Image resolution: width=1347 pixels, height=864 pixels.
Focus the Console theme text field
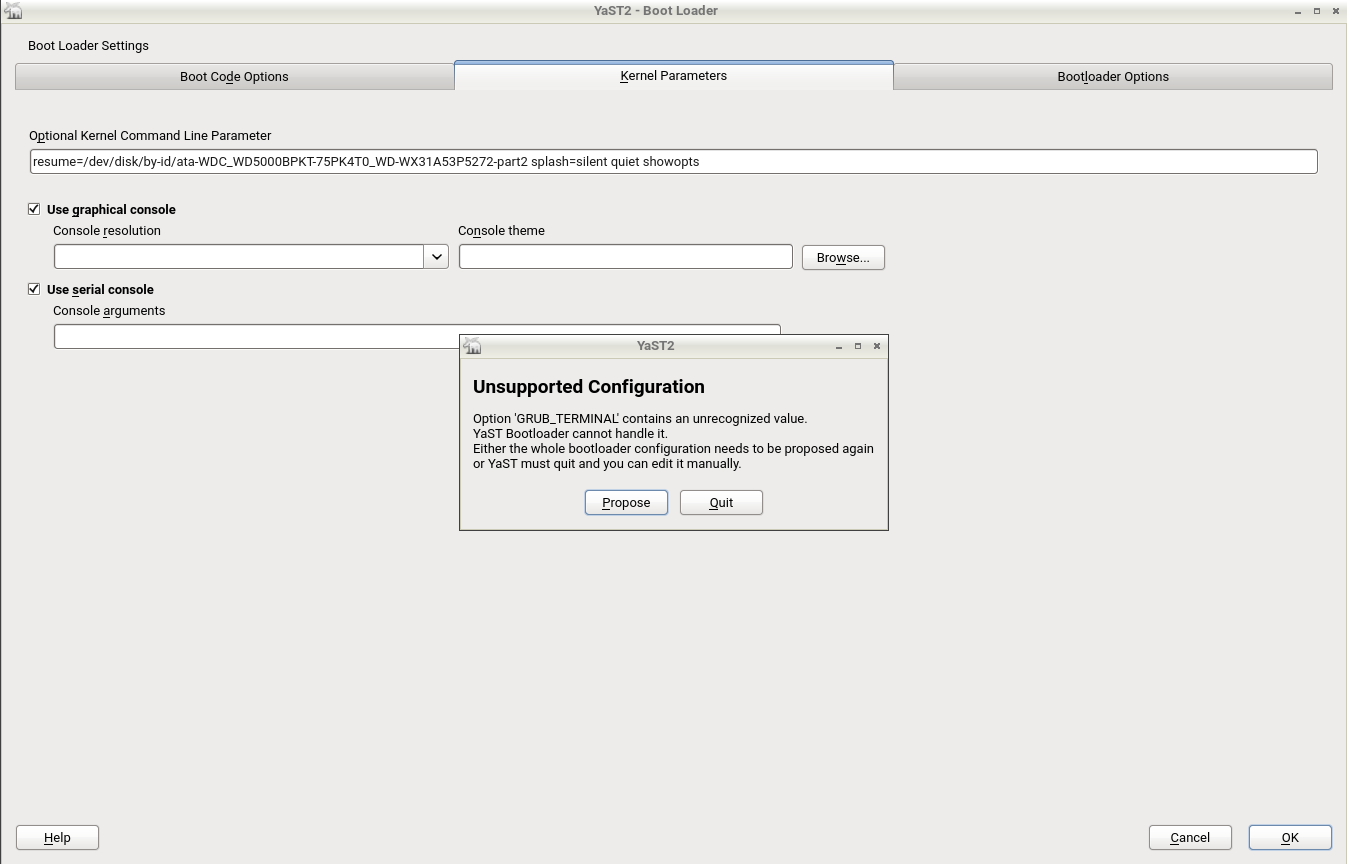625,257
